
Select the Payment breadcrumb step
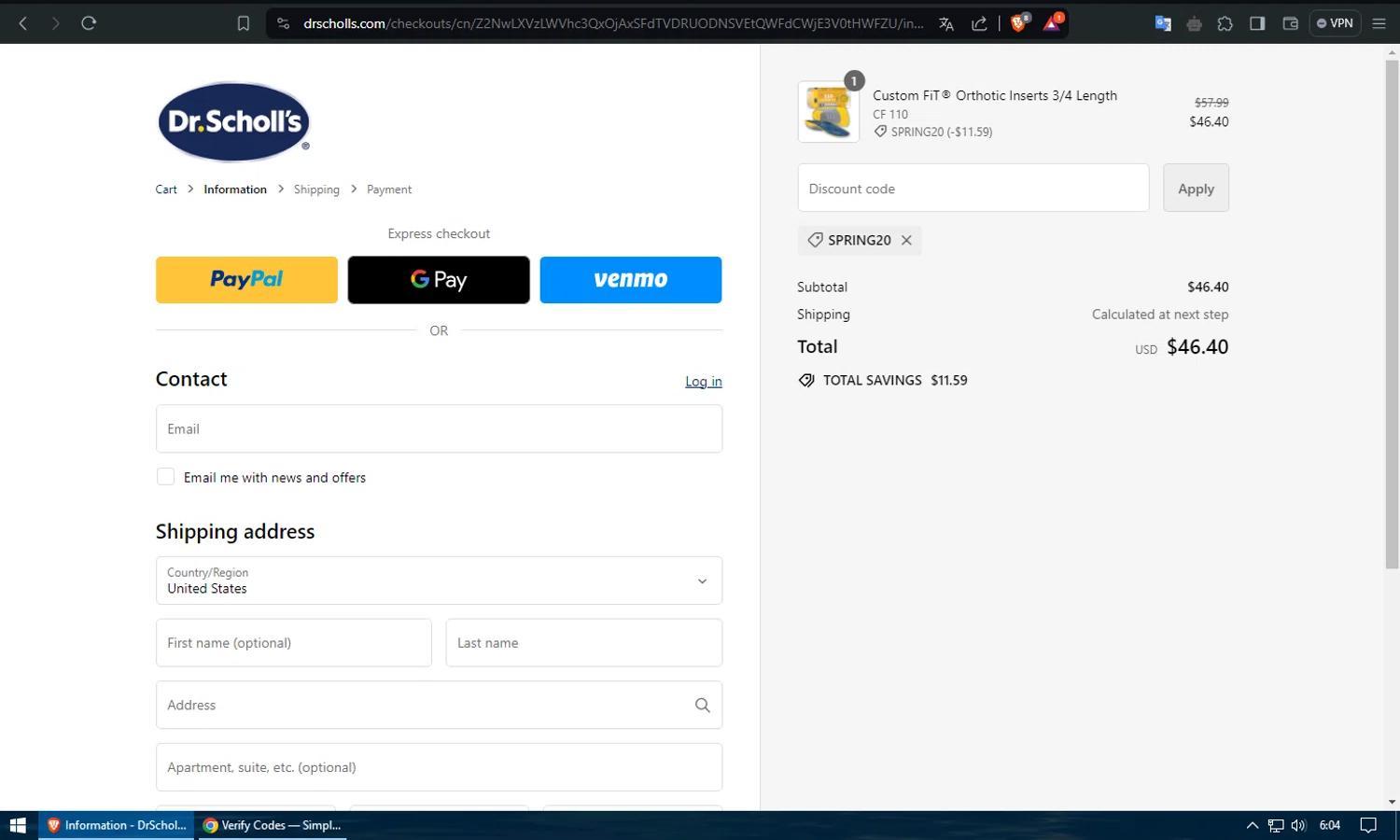(389, 189)
